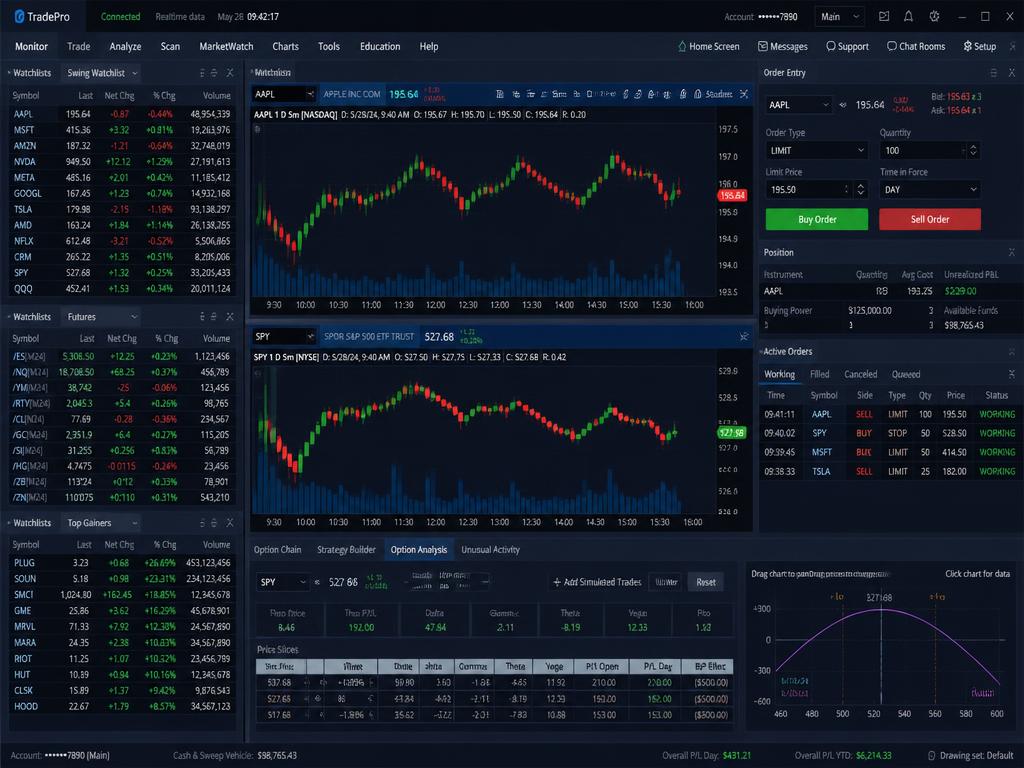Click the link icon beside Order Entry AAPL symbol
The width and height of the screenshot is (1024, 768).
842,104
